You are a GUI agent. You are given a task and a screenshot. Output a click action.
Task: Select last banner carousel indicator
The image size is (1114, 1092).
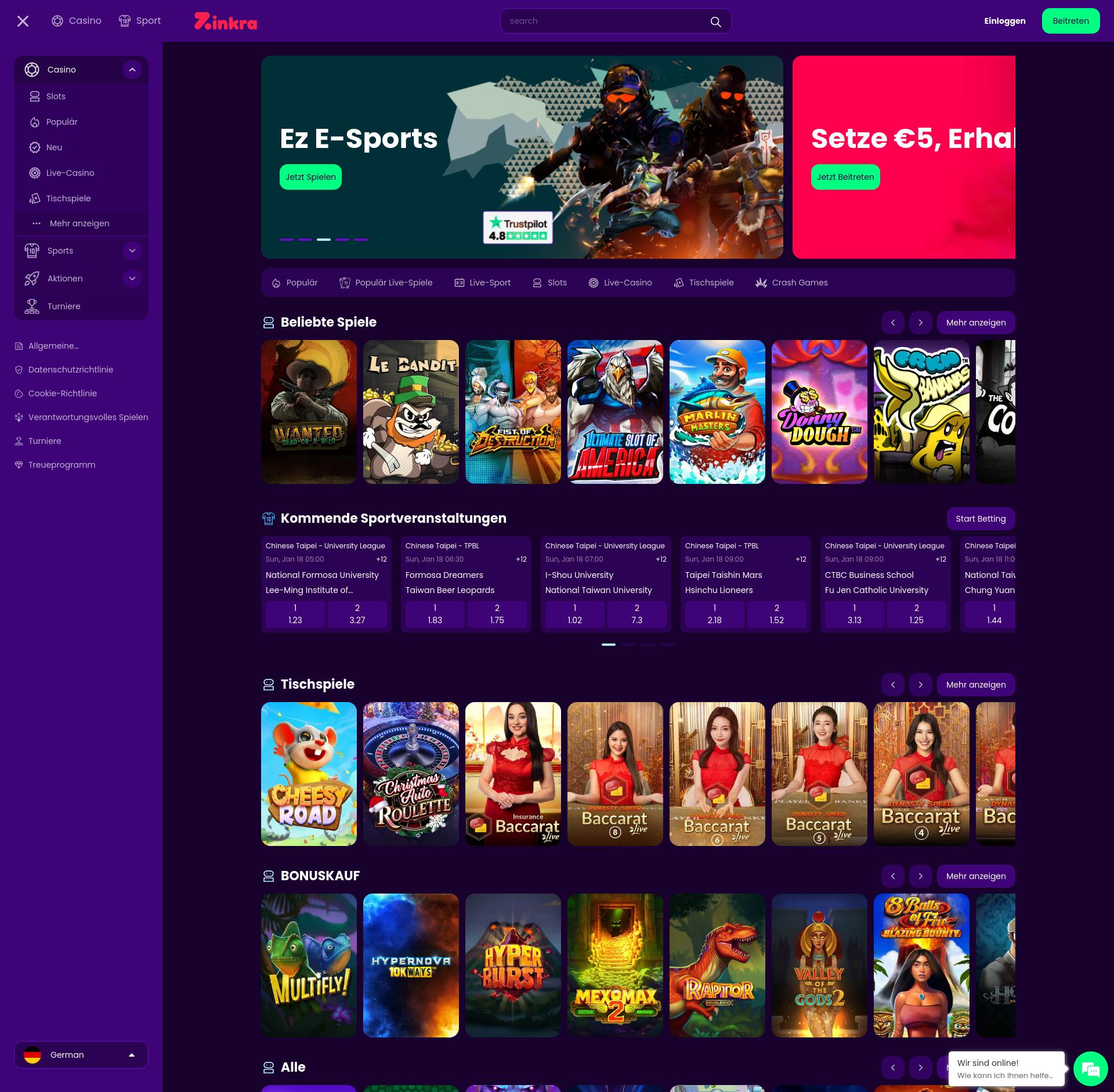pyautogui.click(x=361, y=239)
